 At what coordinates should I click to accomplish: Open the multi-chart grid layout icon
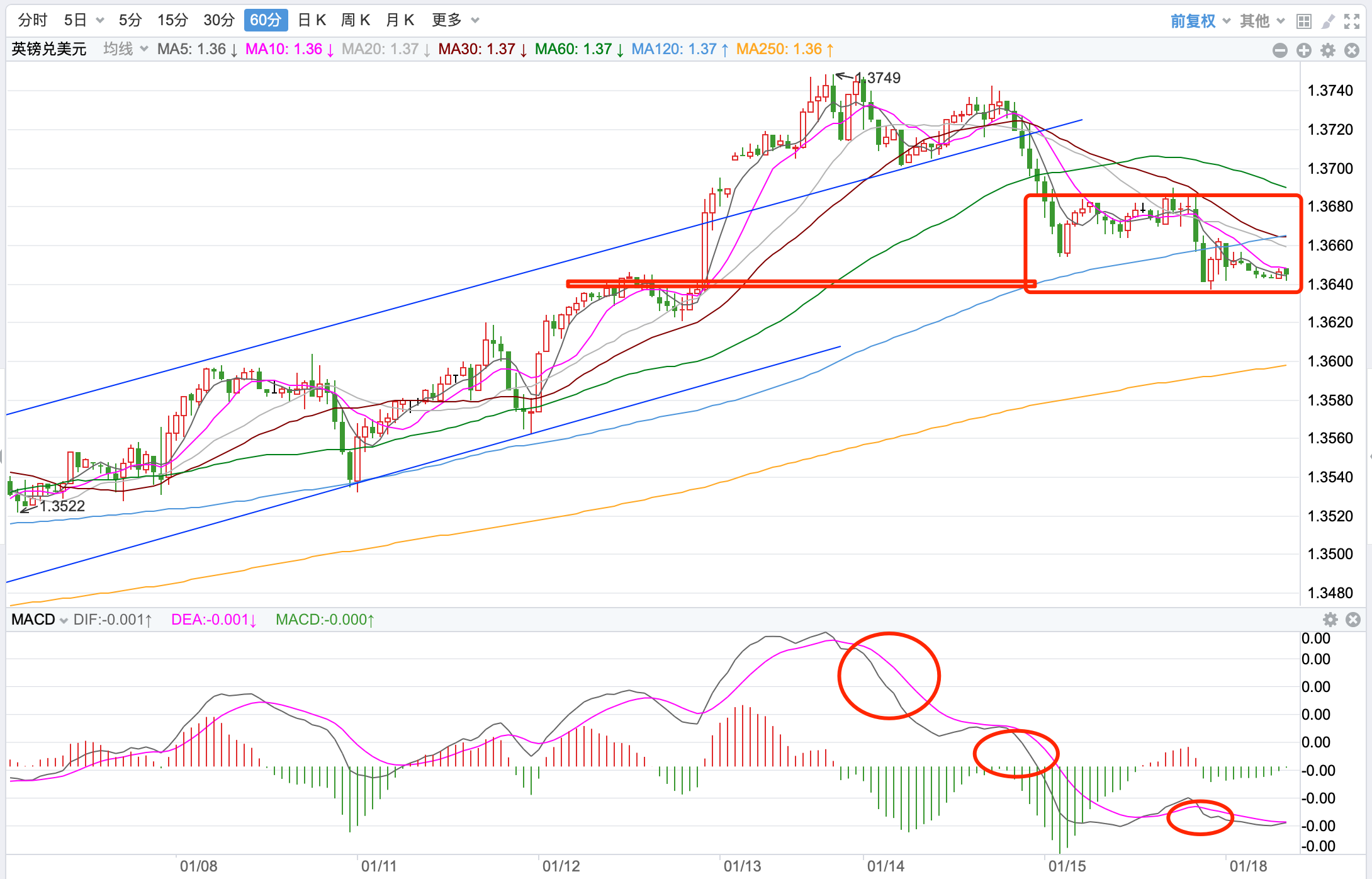pyautogui.click(x=1304, y=21)
